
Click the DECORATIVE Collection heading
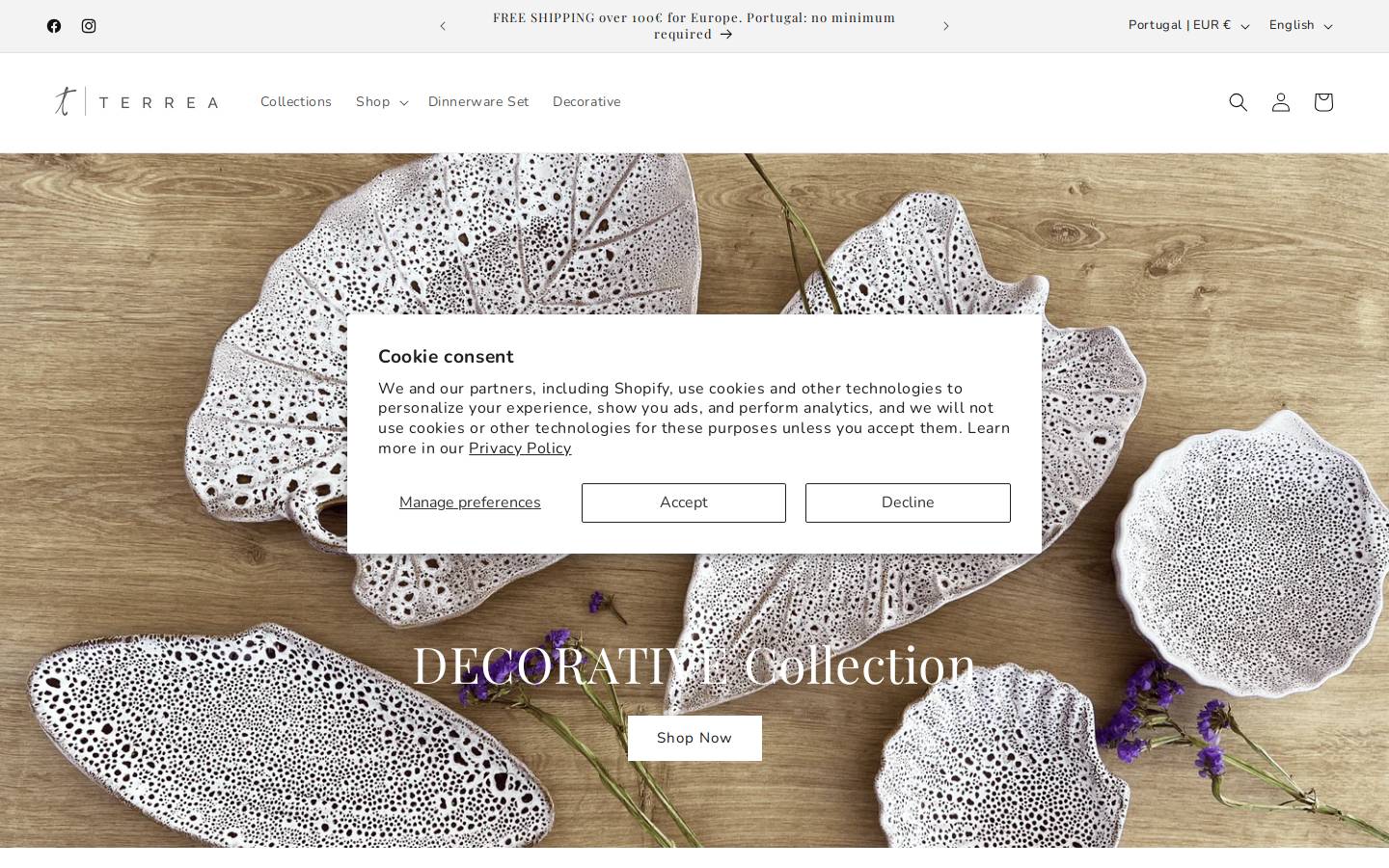click(694, 665)
